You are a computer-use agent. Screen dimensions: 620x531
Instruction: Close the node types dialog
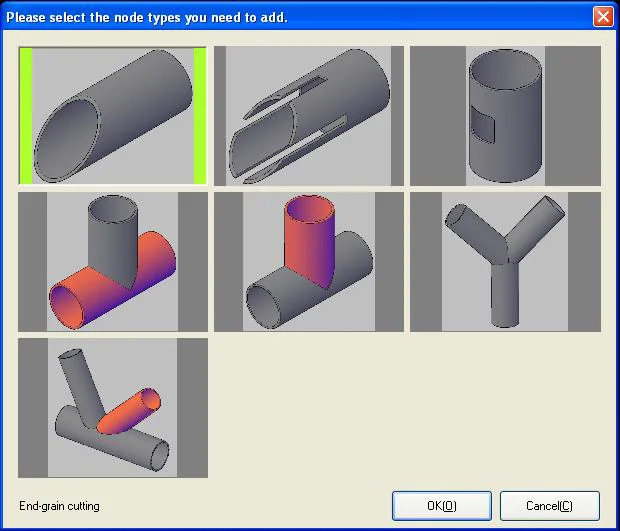tap(603, 17)
